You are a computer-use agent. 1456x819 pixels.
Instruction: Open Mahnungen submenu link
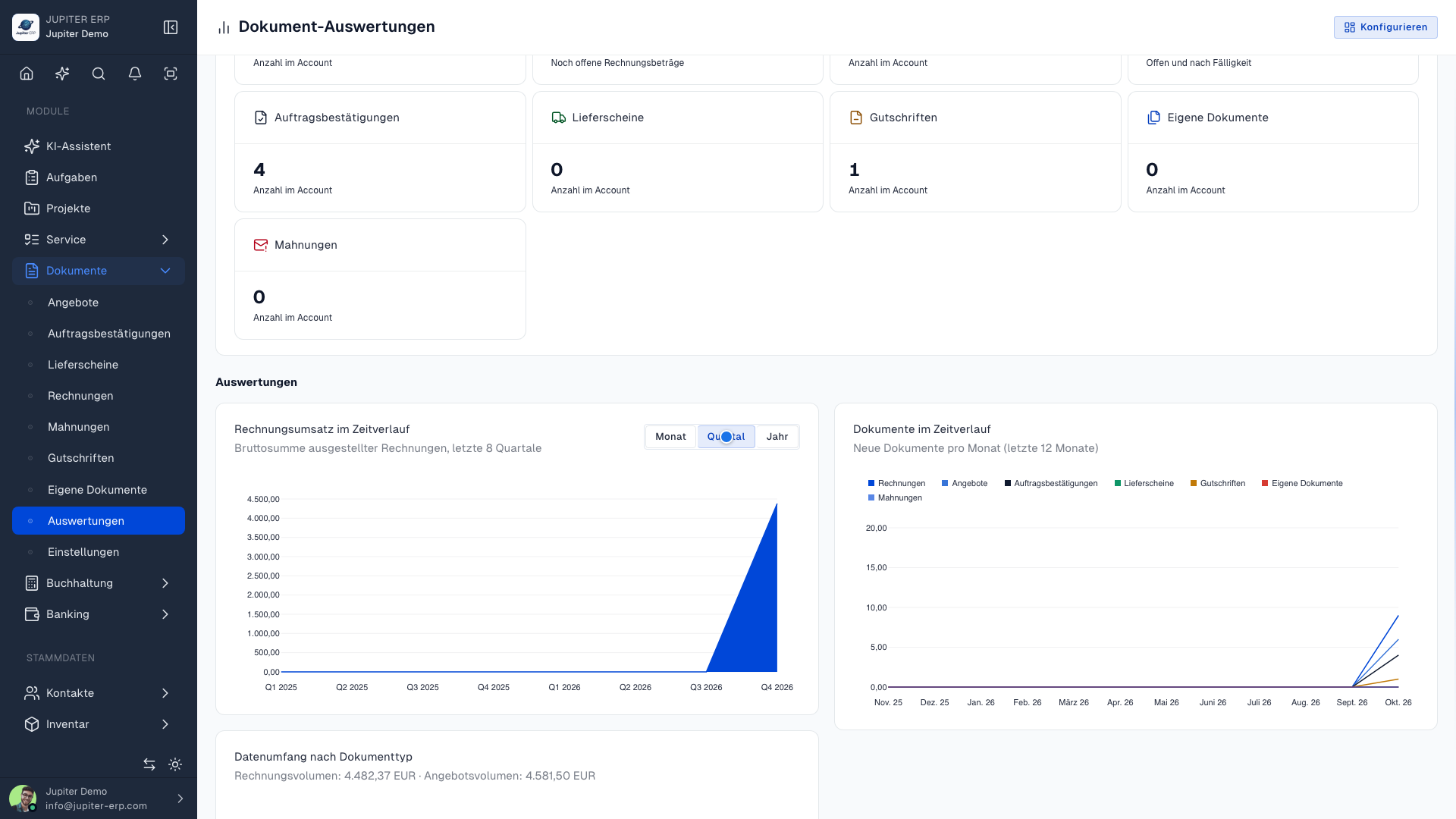99,427
